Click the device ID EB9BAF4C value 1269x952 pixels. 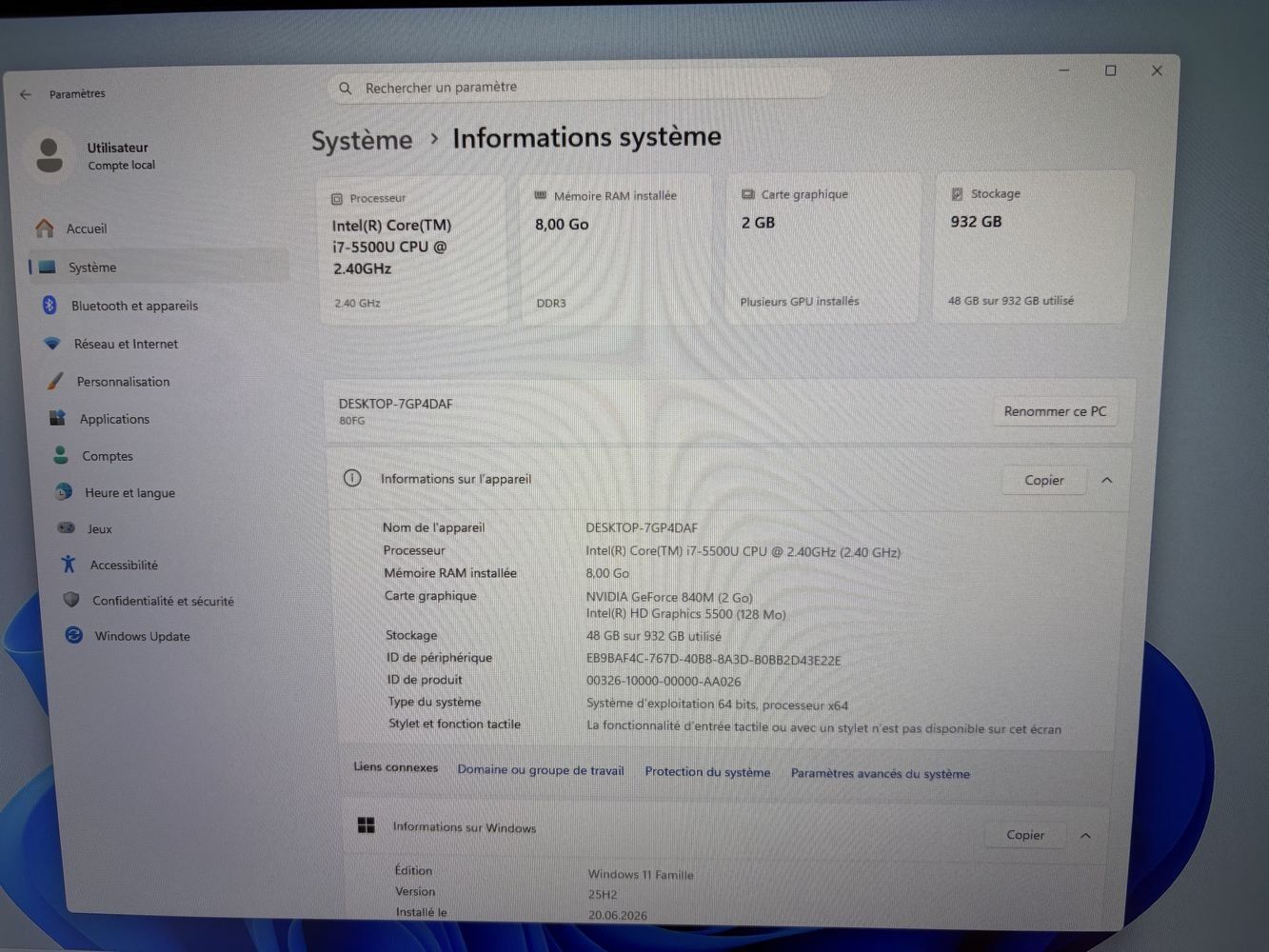coord(713,660)
